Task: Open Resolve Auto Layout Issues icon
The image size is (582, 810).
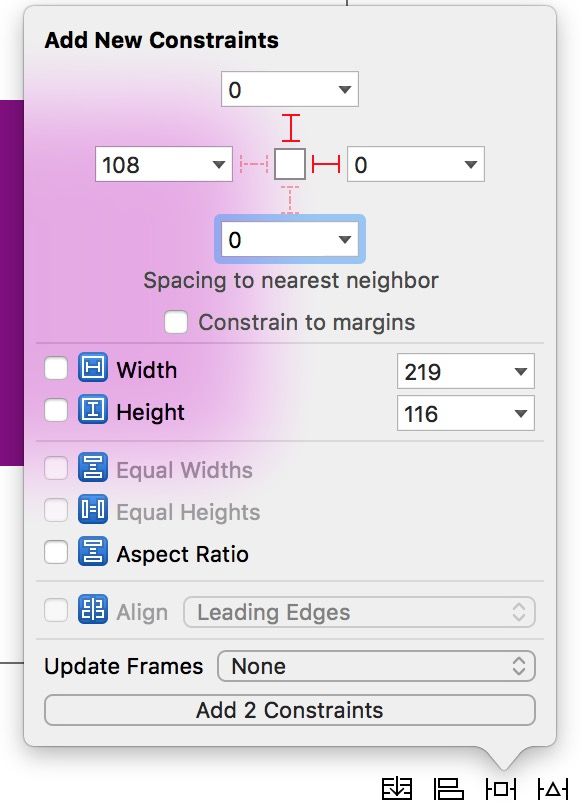Action: (x=552, y=789)
